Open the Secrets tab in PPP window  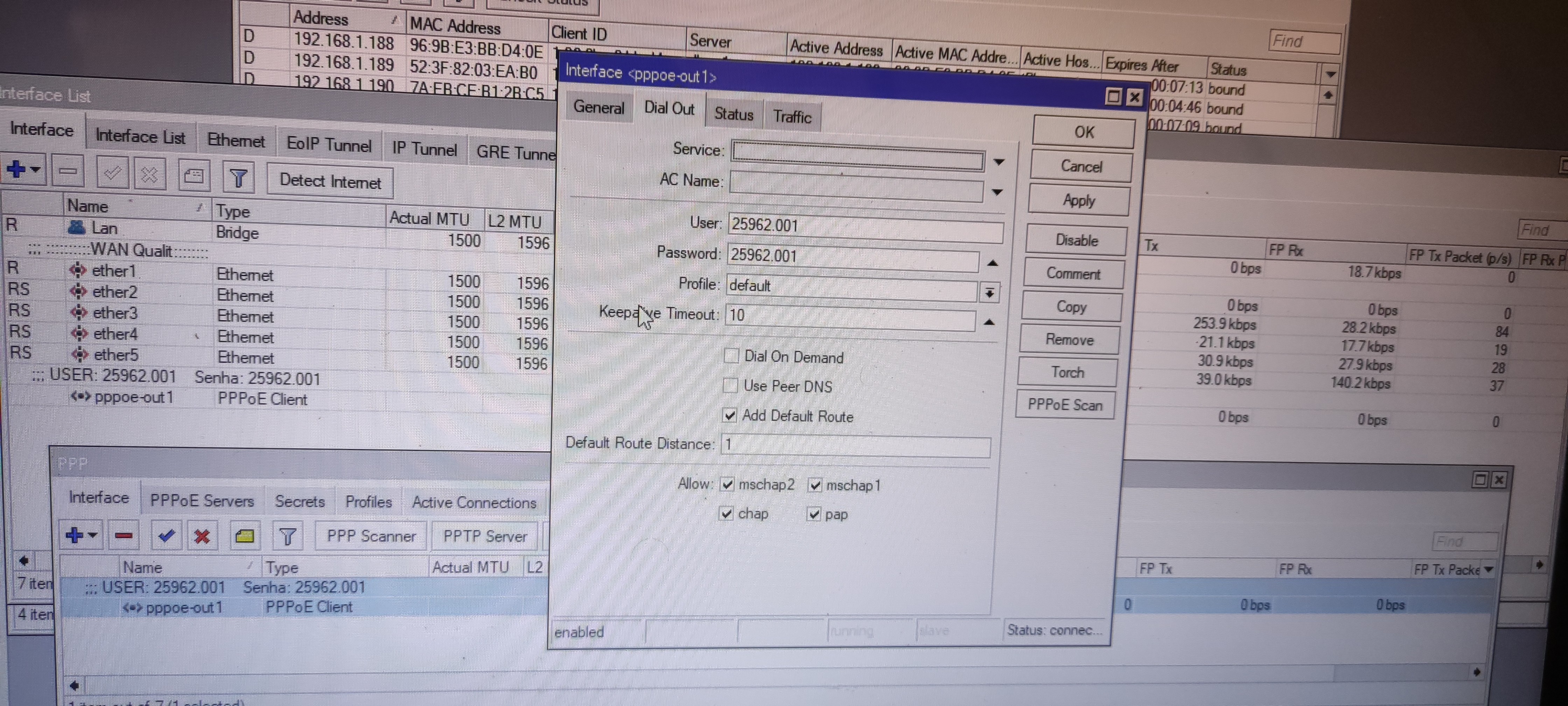[300, 501]
